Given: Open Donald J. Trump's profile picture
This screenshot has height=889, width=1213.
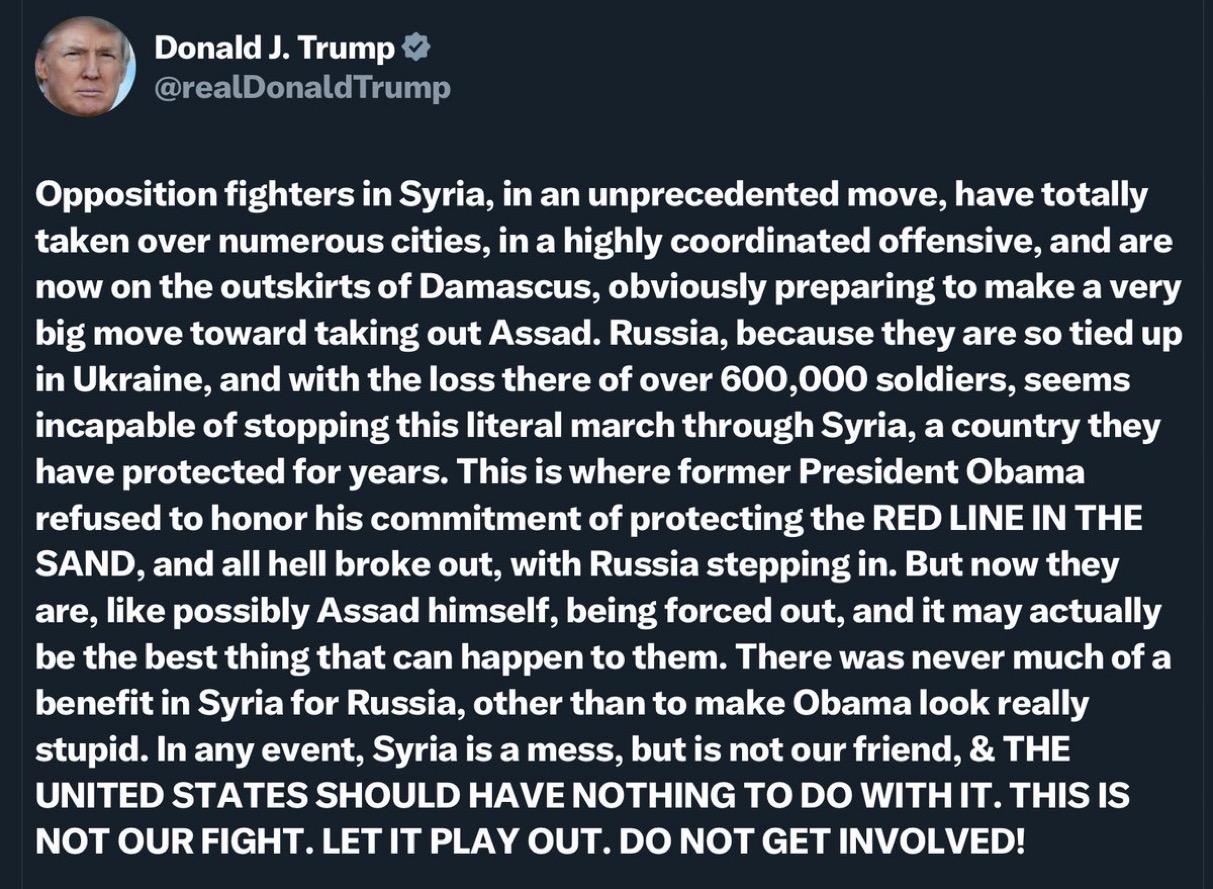Looking at the screenshot, I should pos(84,67).
